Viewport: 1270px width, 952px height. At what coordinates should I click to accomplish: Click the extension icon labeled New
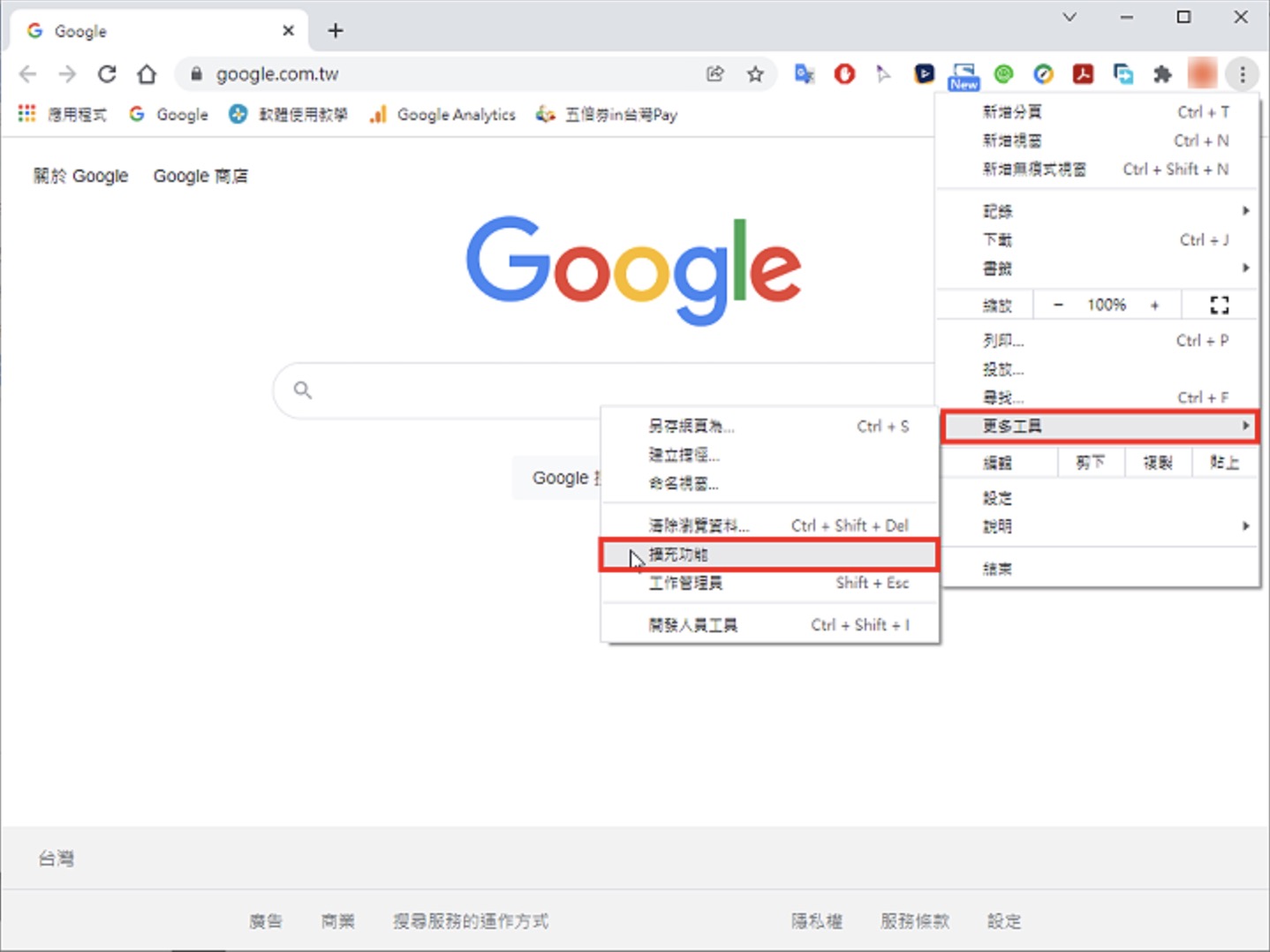click(x=964, y=76)
